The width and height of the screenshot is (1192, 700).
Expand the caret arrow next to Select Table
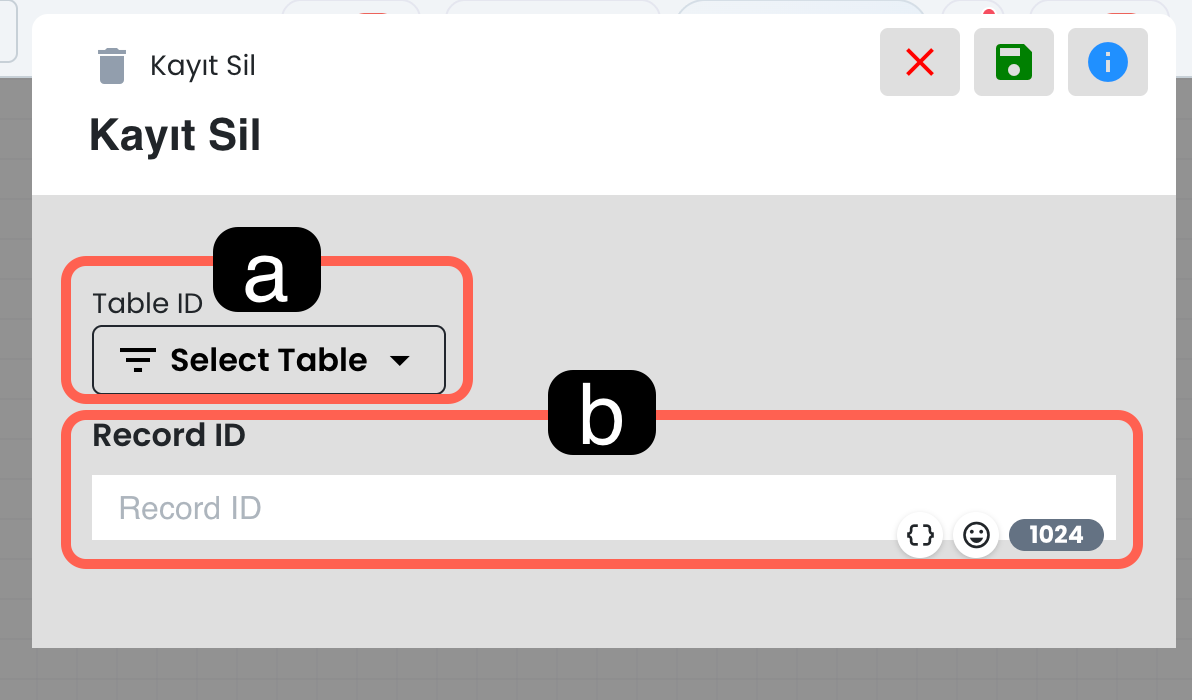[399, 361]
